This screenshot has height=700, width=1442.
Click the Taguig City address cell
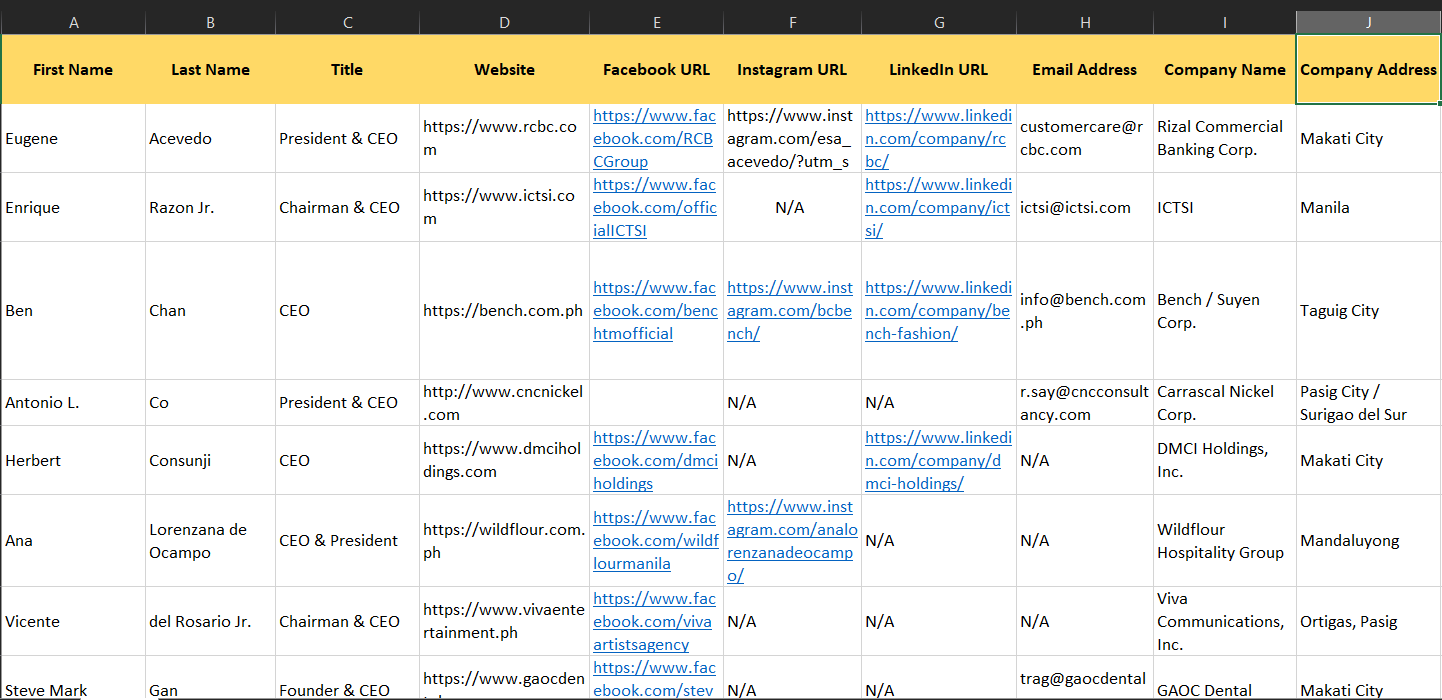coord(1368,311)
